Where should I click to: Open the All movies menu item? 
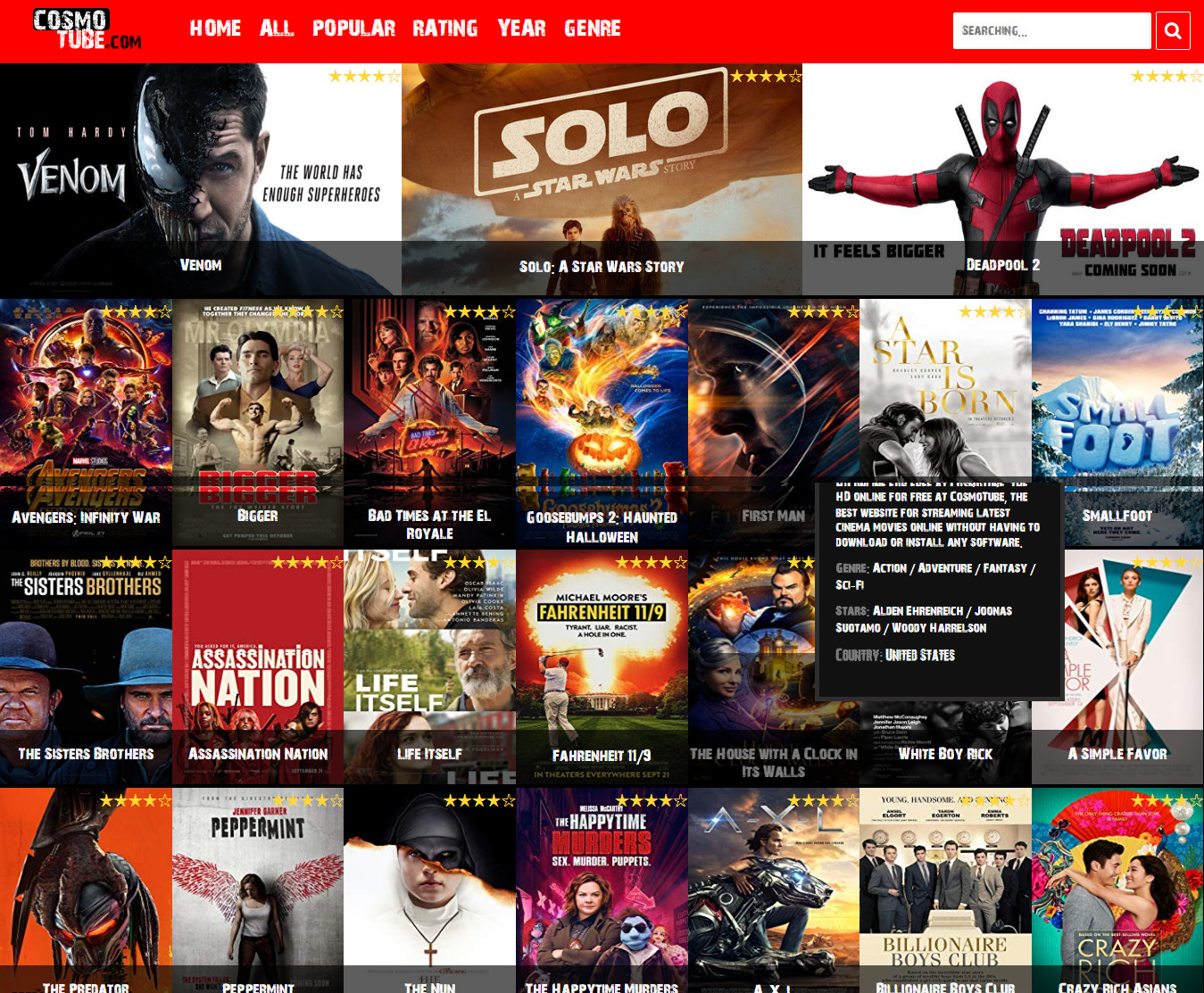pyautogui.click(x=277, y=29)
